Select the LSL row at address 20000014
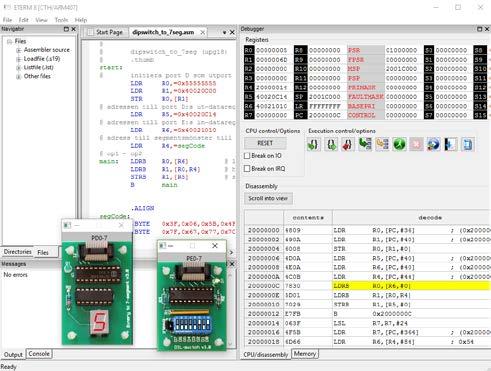 368,323
